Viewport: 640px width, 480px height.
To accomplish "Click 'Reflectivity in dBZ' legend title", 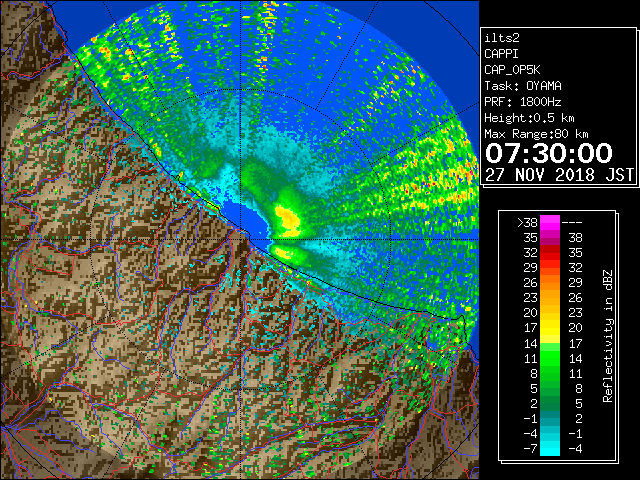I will click(x=608, y=336).
